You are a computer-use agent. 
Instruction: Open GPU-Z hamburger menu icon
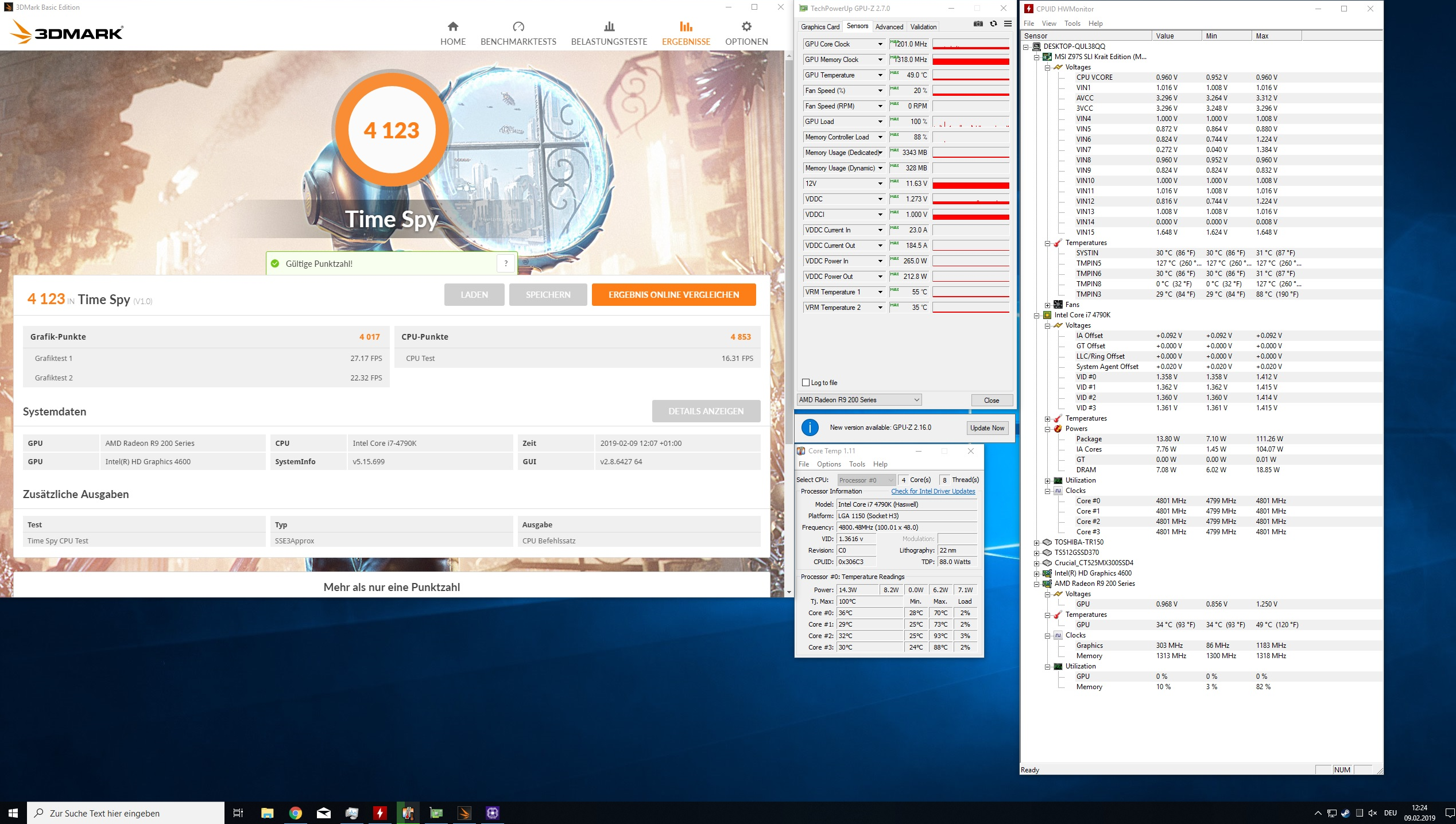1008,24
